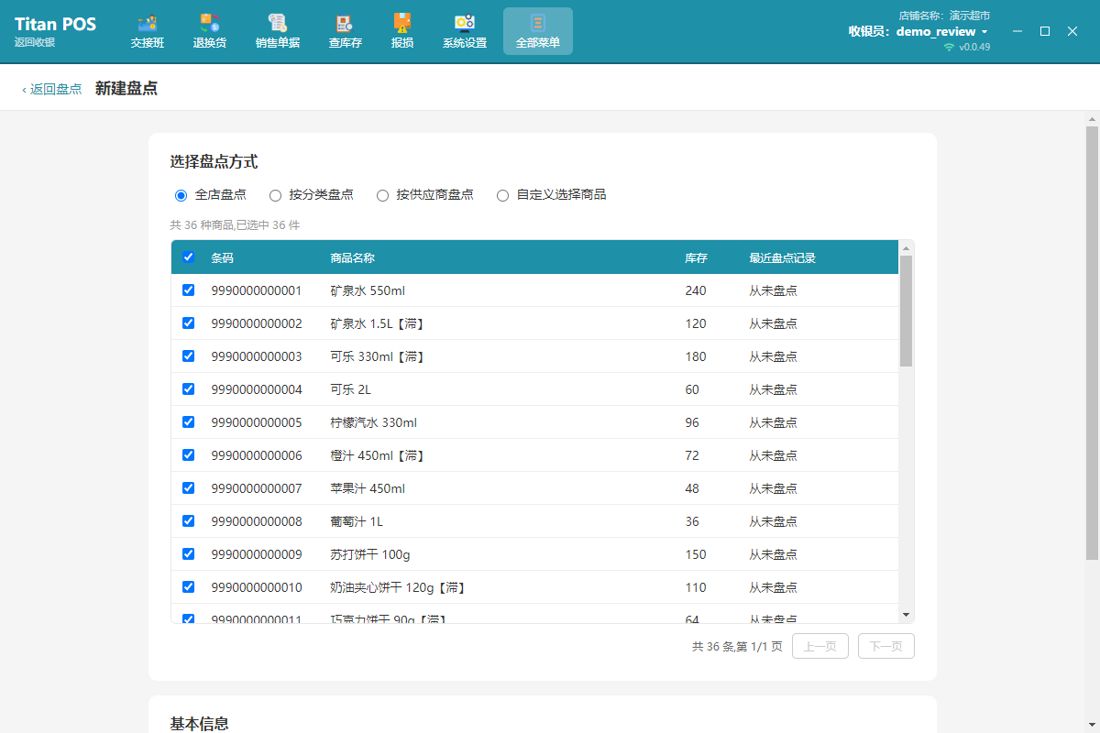The height and width of the screenshot is (733, 1100).
Task: Click product name 苏打饼干 100g
Action: (x=370, y=554)
